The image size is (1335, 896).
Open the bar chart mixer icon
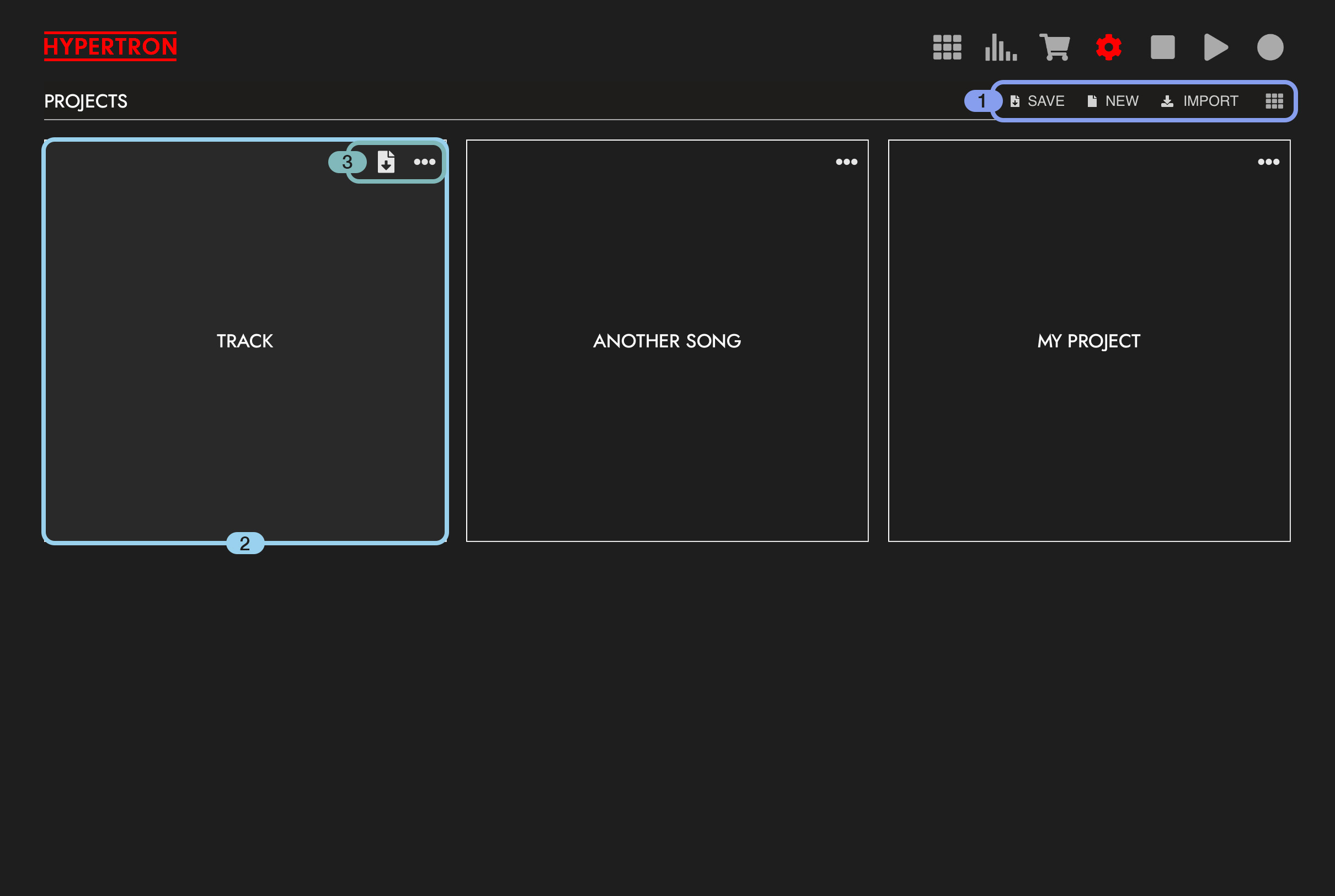tap(1001, 47)
